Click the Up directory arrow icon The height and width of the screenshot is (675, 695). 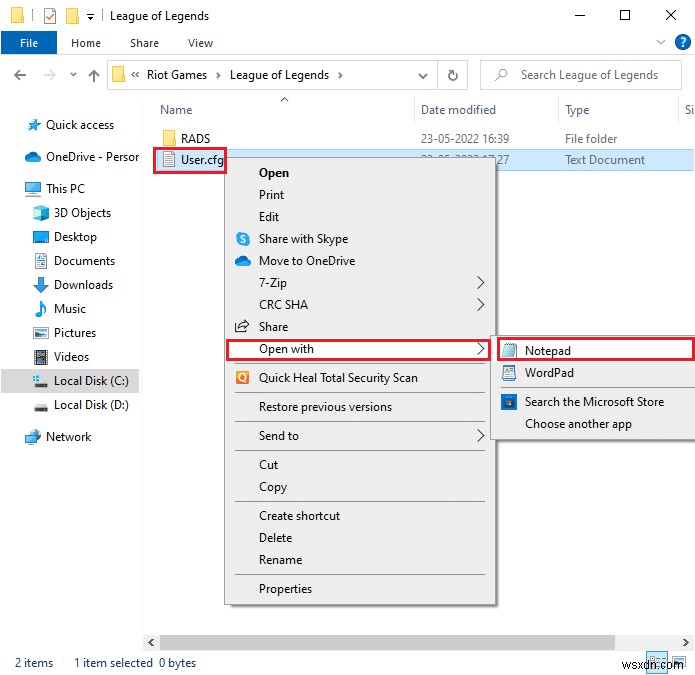click(94, 75)
